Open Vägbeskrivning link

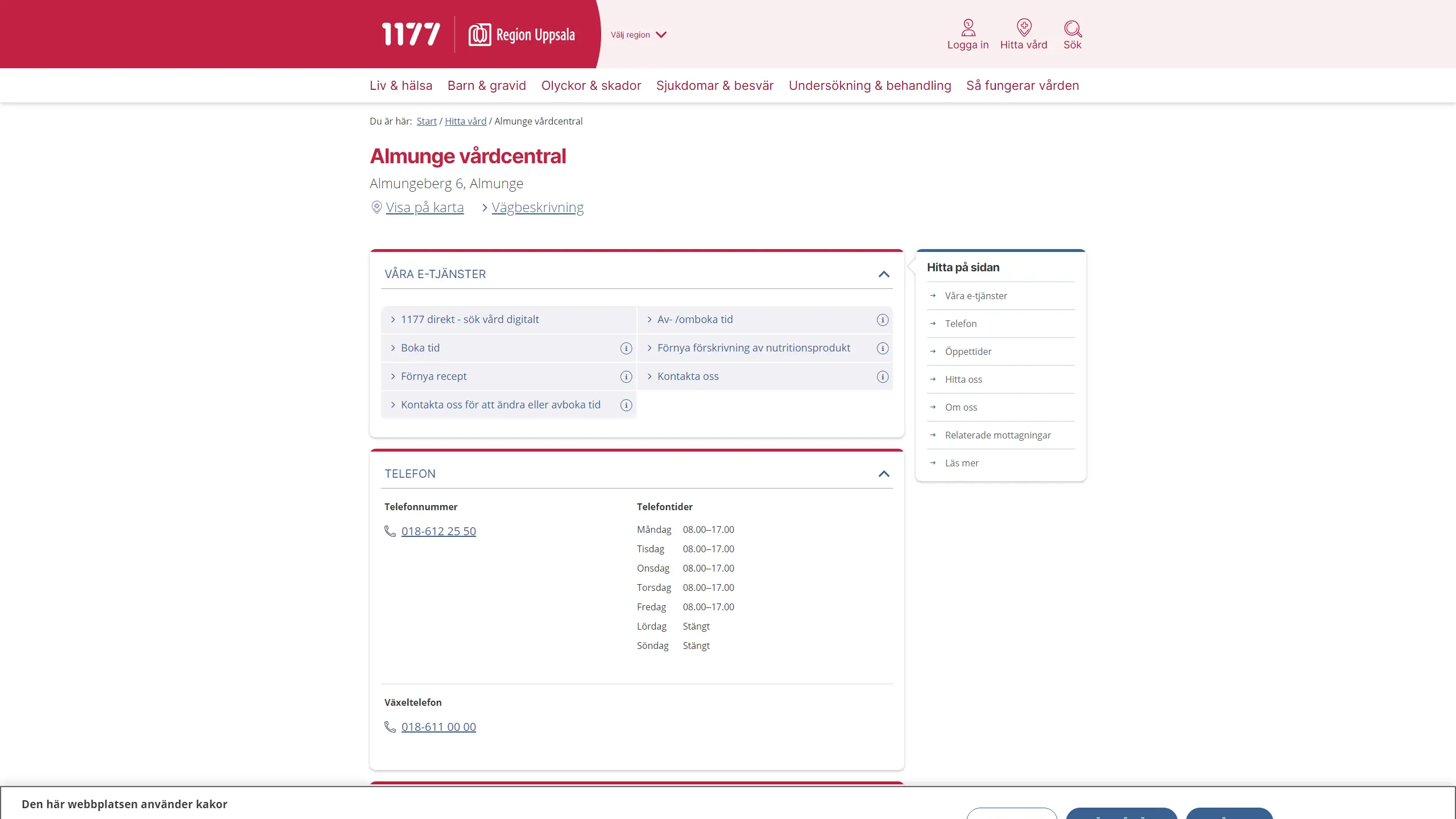(x=537, y=208)
